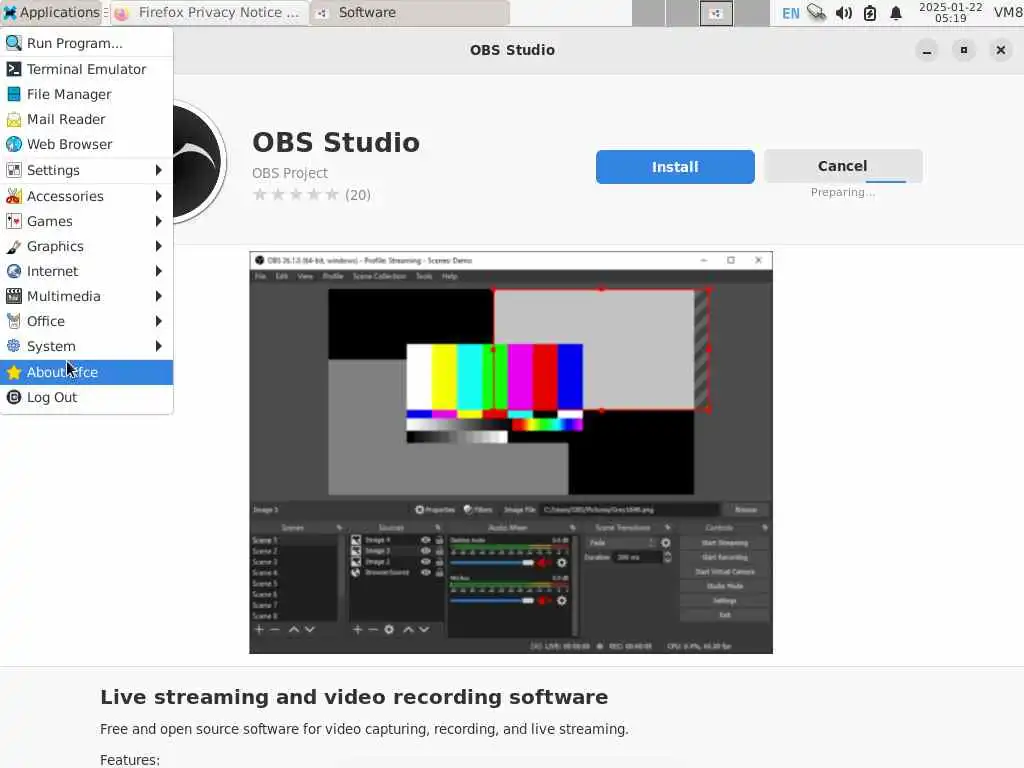The image size is (1024, 768).
Task: Click the EN keyboard layout indicator
Action: click(790, 13)
